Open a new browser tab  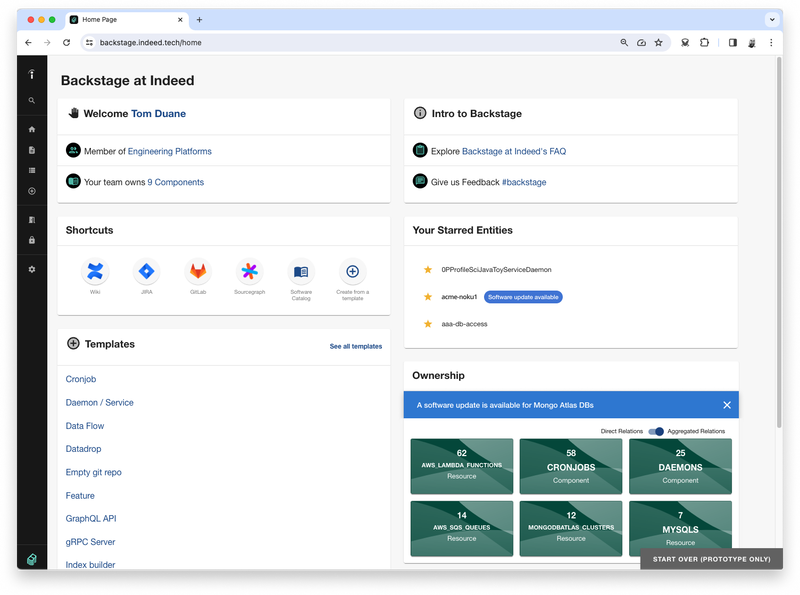199,19
